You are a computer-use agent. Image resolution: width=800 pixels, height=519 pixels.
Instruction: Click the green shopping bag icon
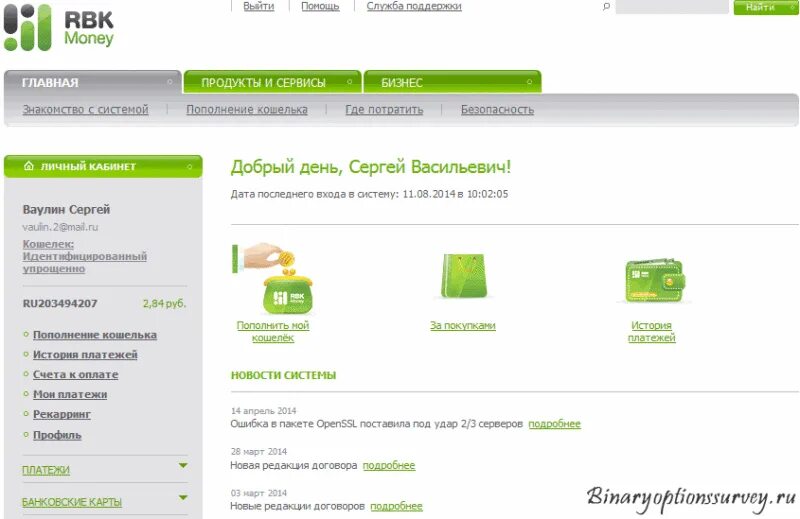[463, 276]
